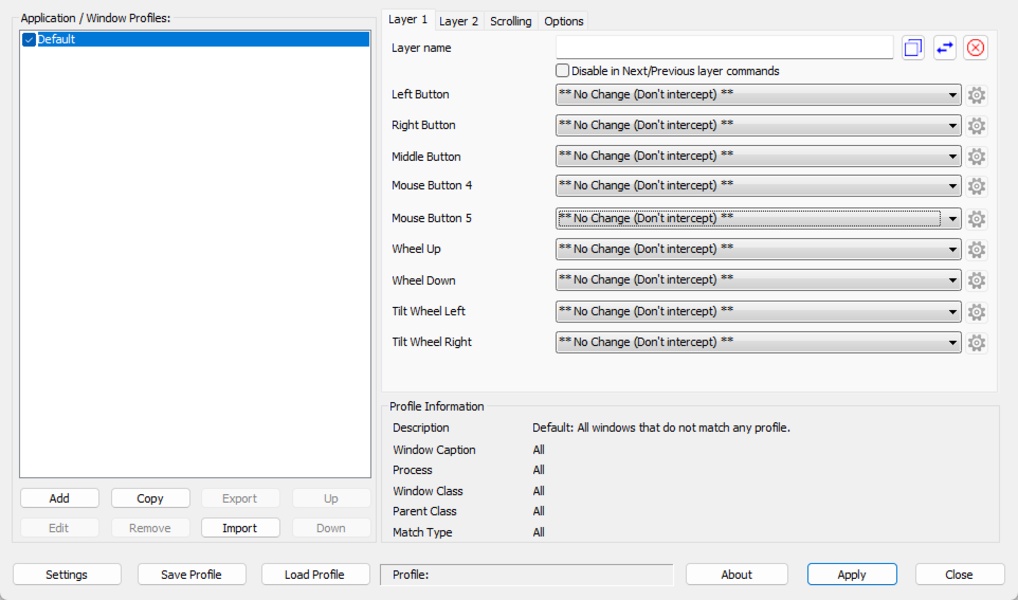Open the gear settings for Middle Button
This screenshot has height=600, width=1018.
976,156
